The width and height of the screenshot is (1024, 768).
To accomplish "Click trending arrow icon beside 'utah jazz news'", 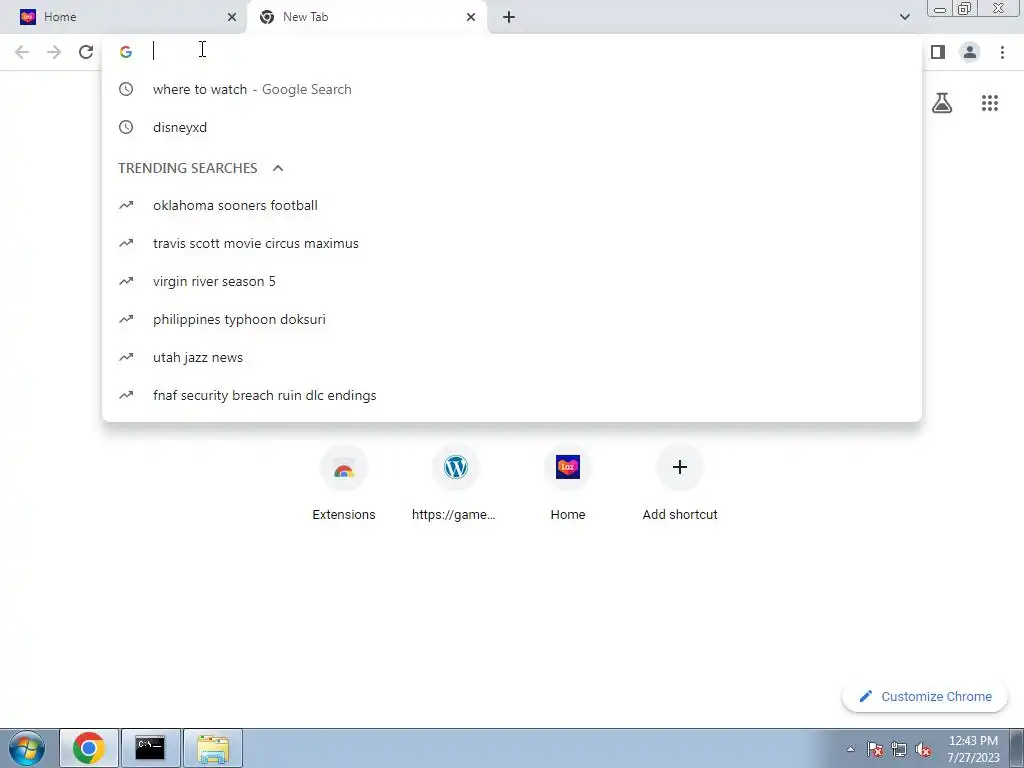I will 126,357.
